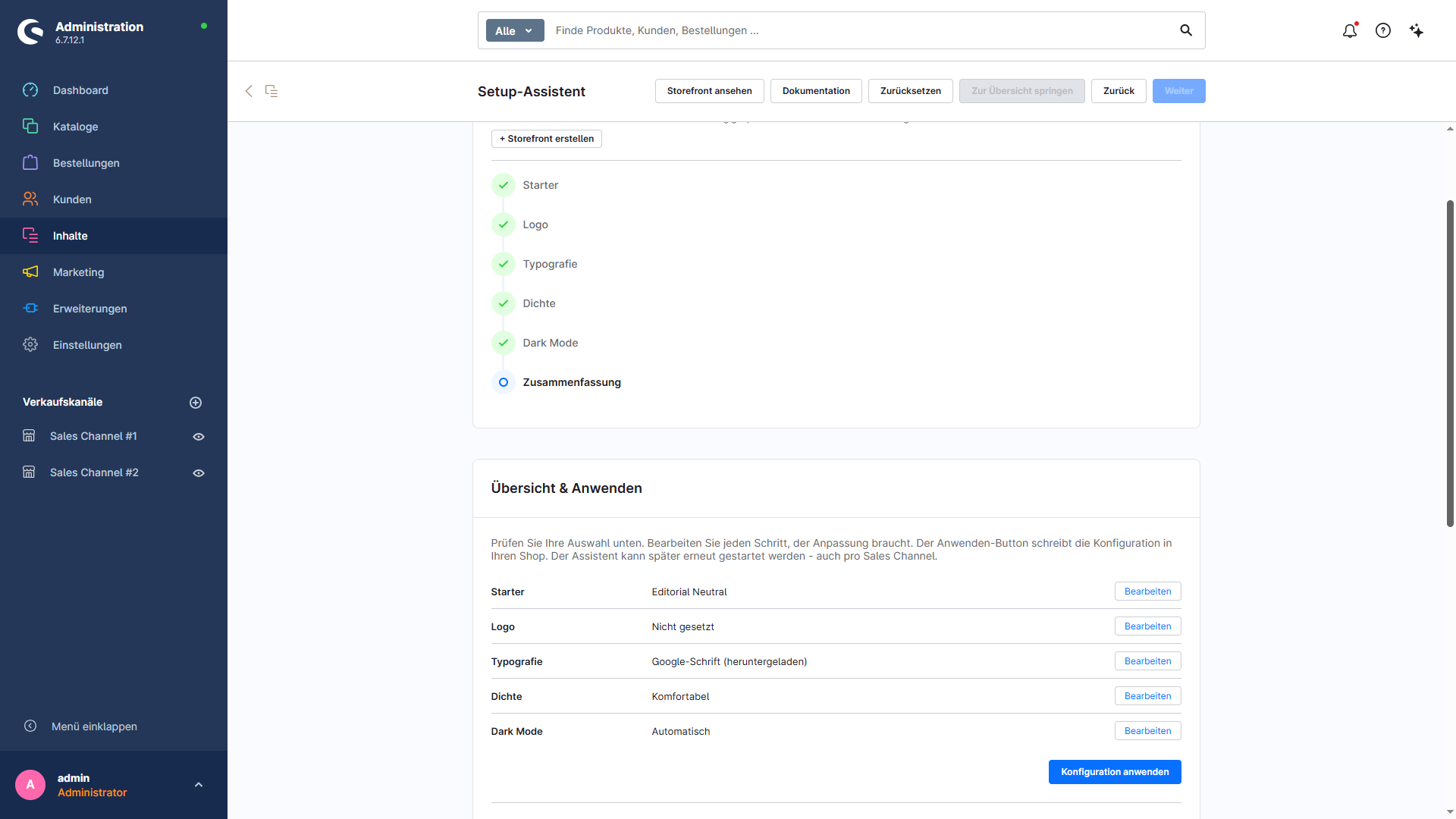Go to the Dichte wizard step

(x=524, y=303)
